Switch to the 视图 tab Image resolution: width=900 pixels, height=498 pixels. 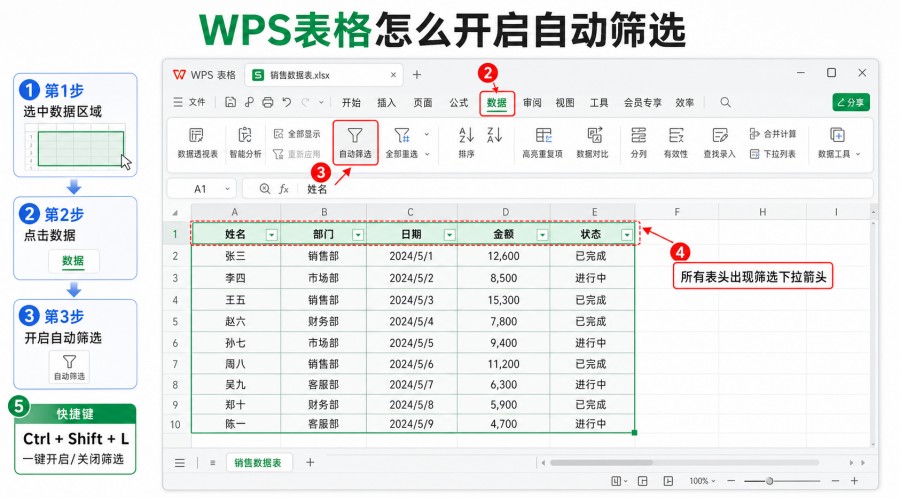point(565,102)
